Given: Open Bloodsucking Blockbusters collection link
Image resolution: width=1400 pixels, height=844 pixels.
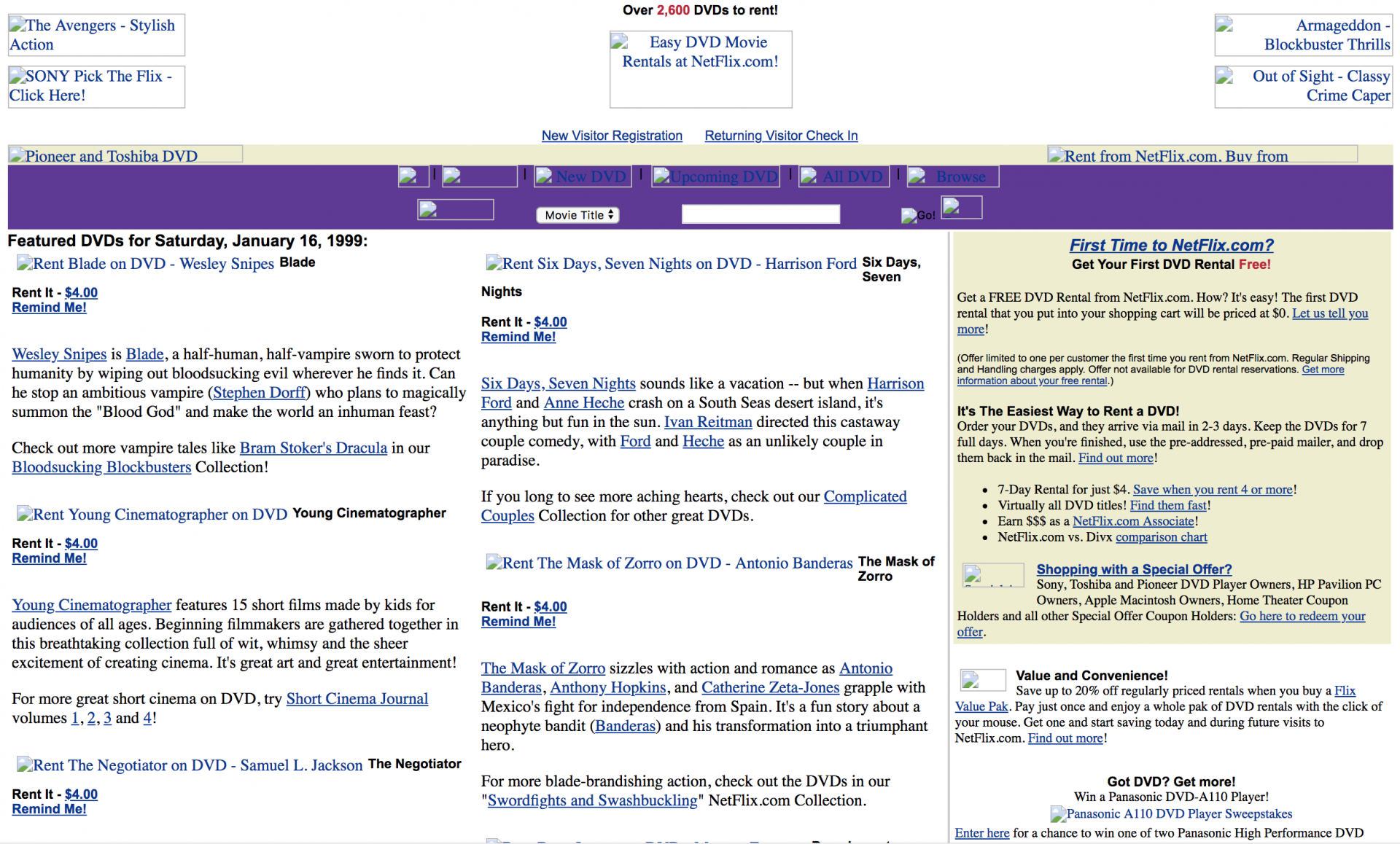Looking at the screenshot, I should (x=101, y=467).
